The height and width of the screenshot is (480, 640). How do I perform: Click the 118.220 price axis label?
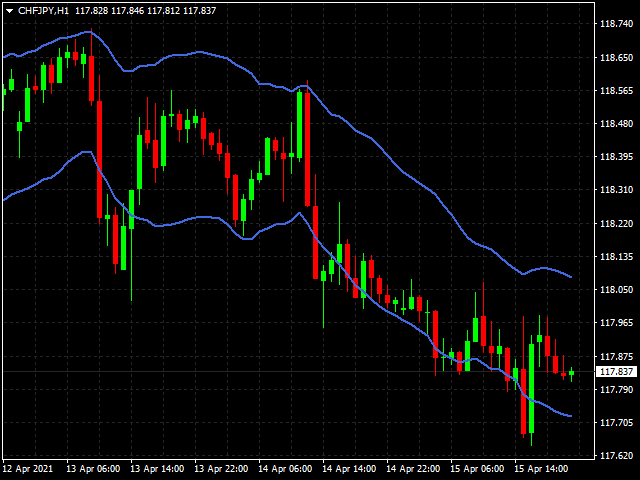(616, 224)
